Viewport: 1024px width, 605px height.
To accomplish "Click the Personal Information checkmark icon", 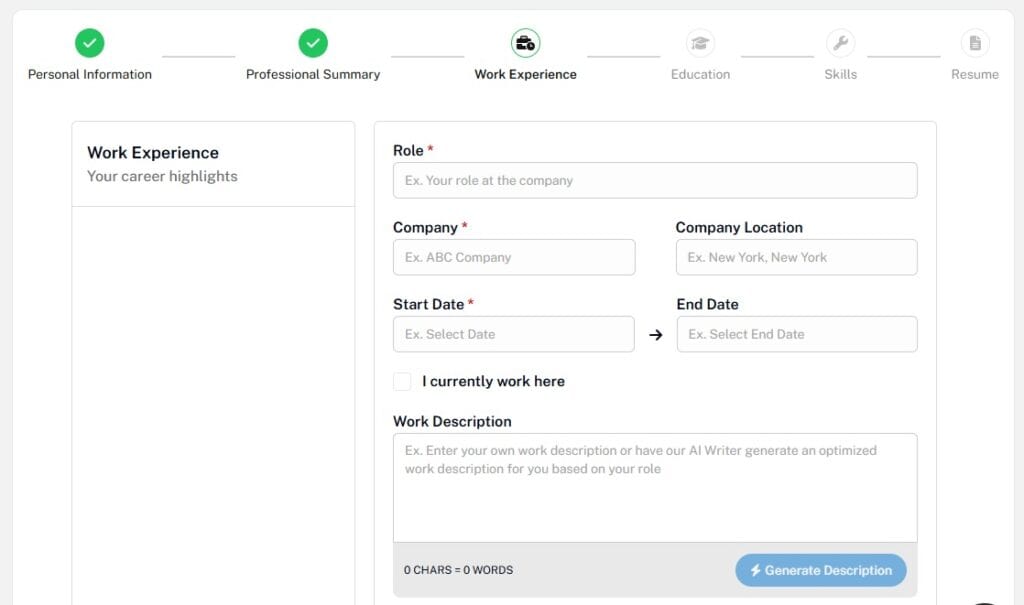I will pos(89,43).
